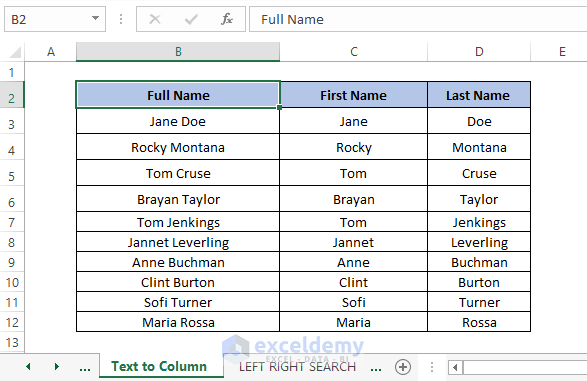Select row 10 header

click(x=12, y=282)
